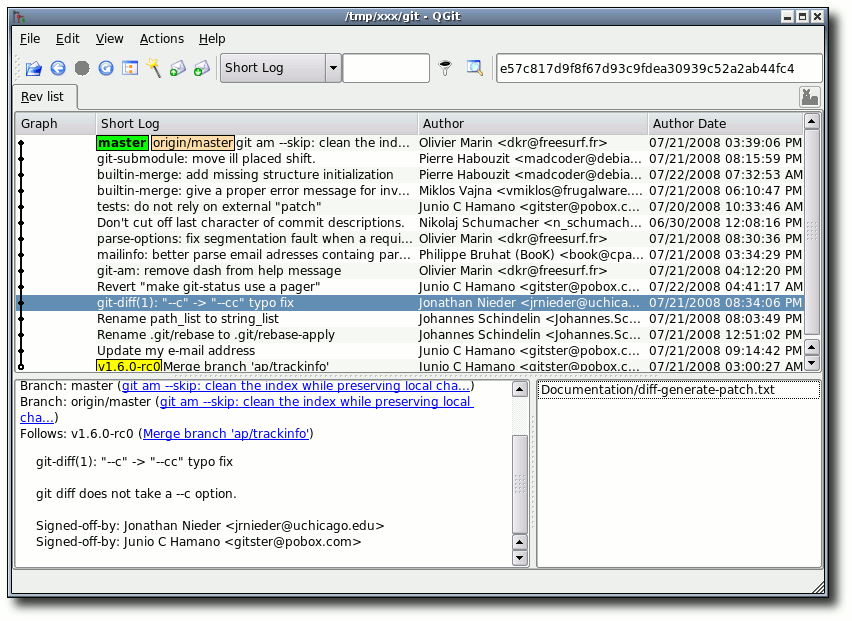Viewport: 852px width, 621px height.
Task: Click the commit details scrollbar down arrow
Action: 519,558
